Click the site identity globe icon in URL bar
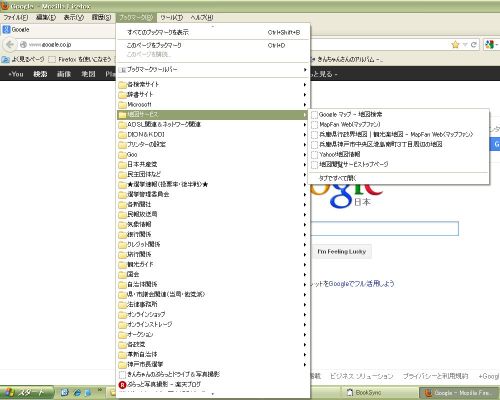500x400 pixels. tap(23, 45)
